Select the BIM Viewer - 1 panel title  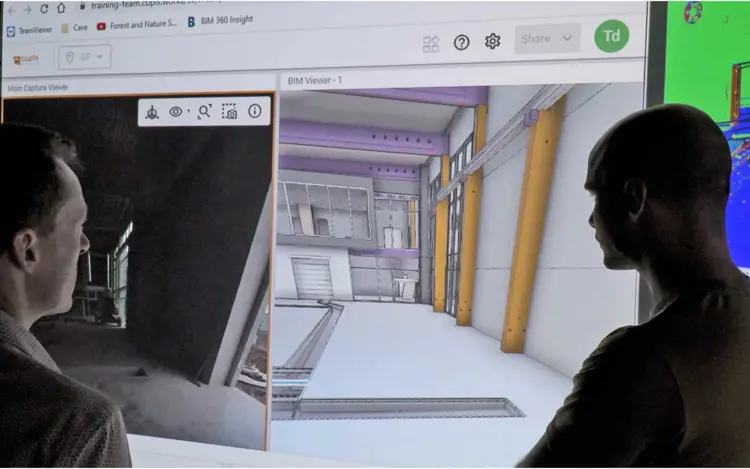pos(315,79)
